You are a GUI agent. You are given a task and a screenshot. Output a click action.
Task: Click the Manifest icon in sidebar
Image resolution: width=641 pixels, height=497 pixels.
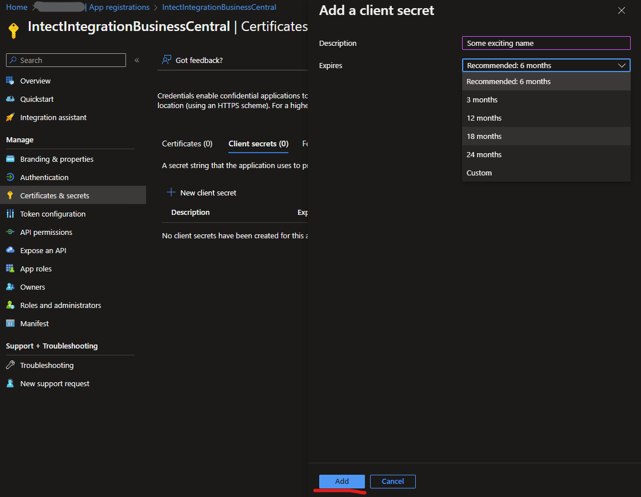click(x=10, y=323)
